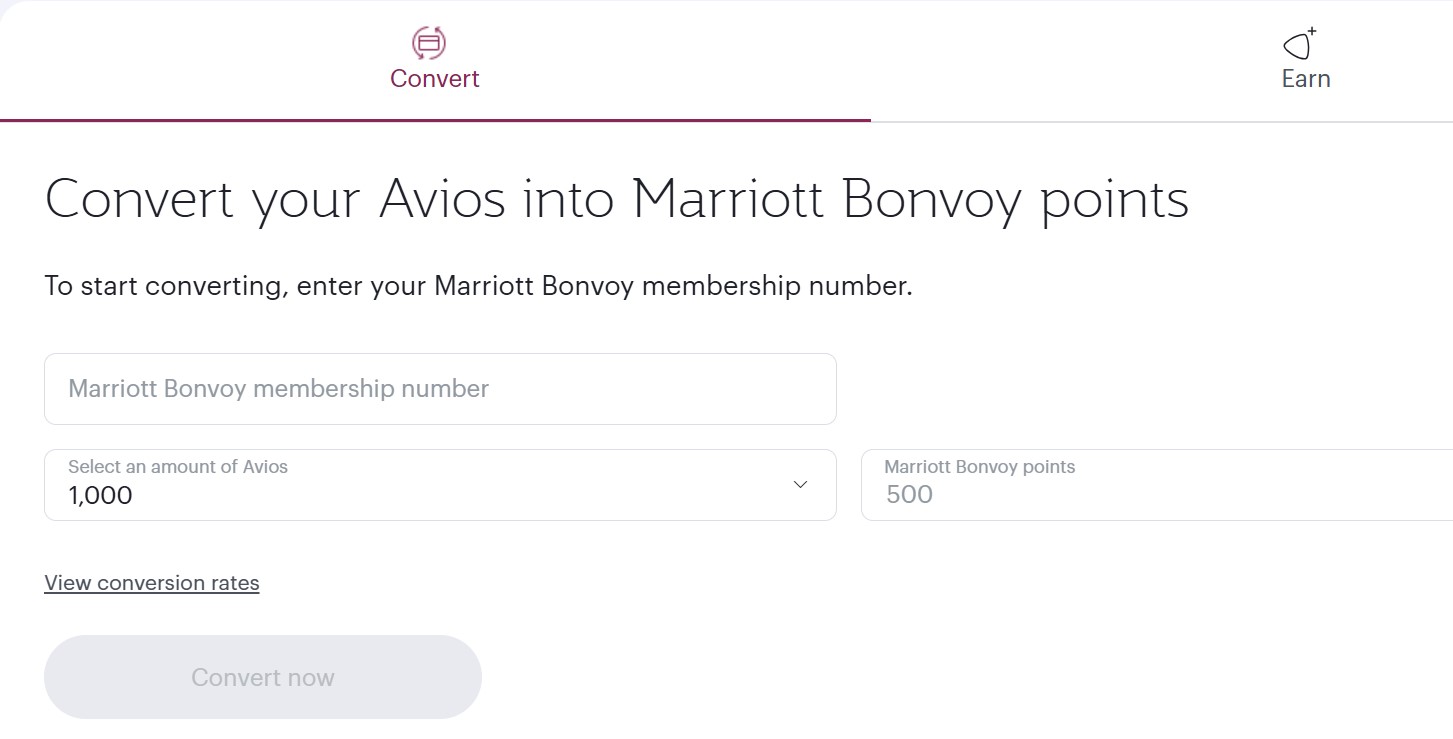Click the Convert now call-to-action
Screen dimensions: 1453x739
coord(262,677)
